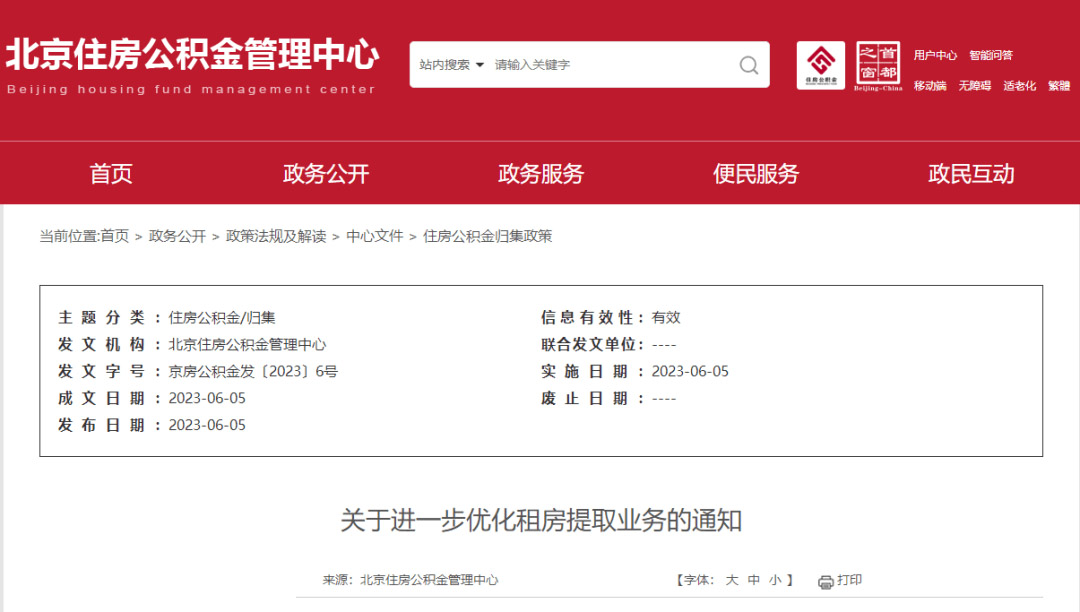Image resolution: width=1080 pixels, height=612 pixels.
Task: Open the housing fund logo icon
Action: coord(820,65)
